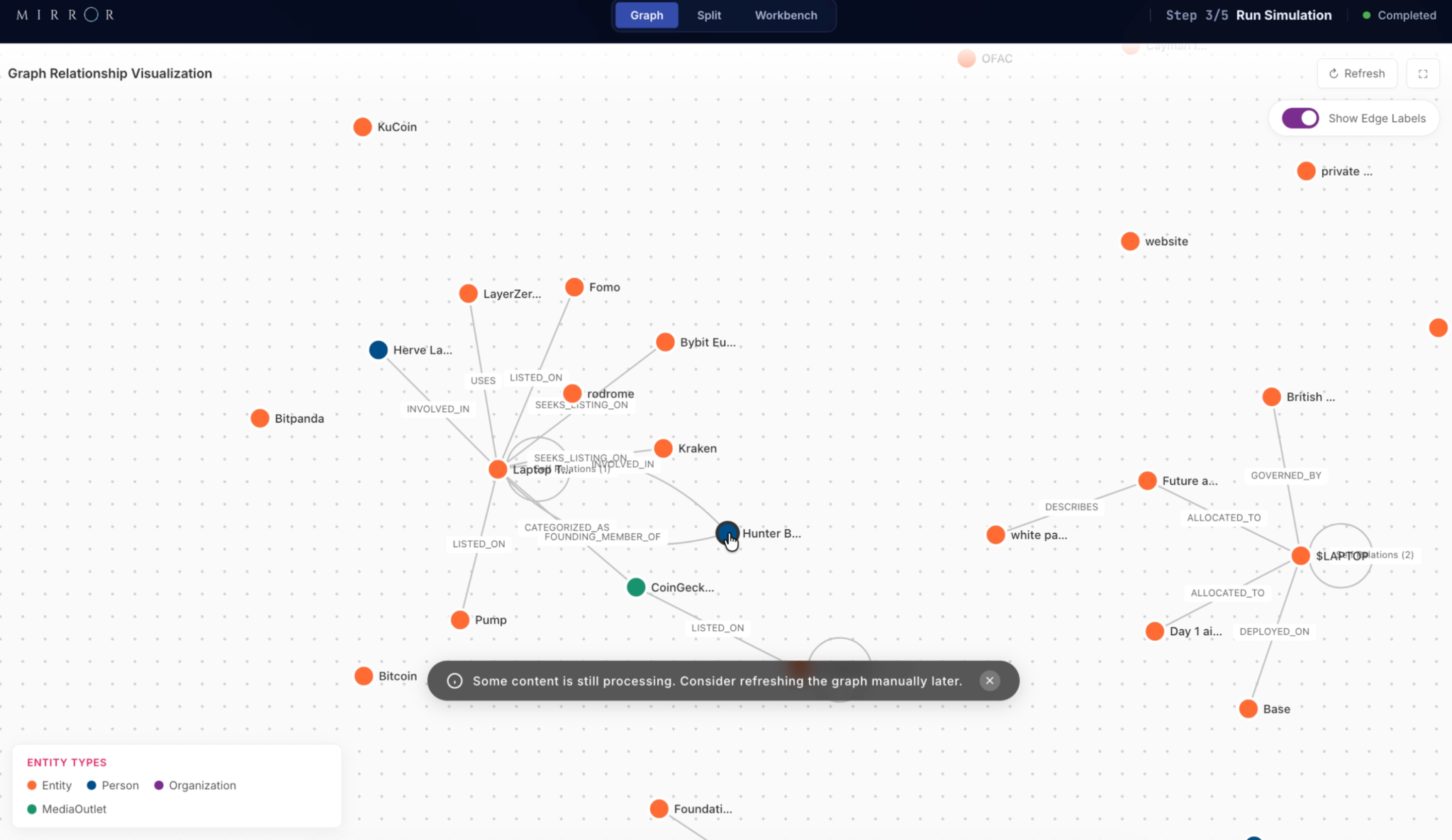
Task: Switch to the Graph tab
Action: tap(647, 15)
